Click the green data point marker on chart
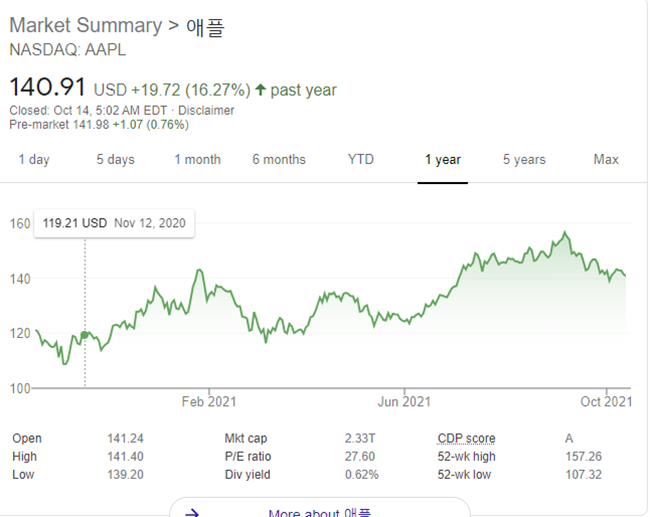The width and height of the screenshot is (650, 517). [84, 335]
